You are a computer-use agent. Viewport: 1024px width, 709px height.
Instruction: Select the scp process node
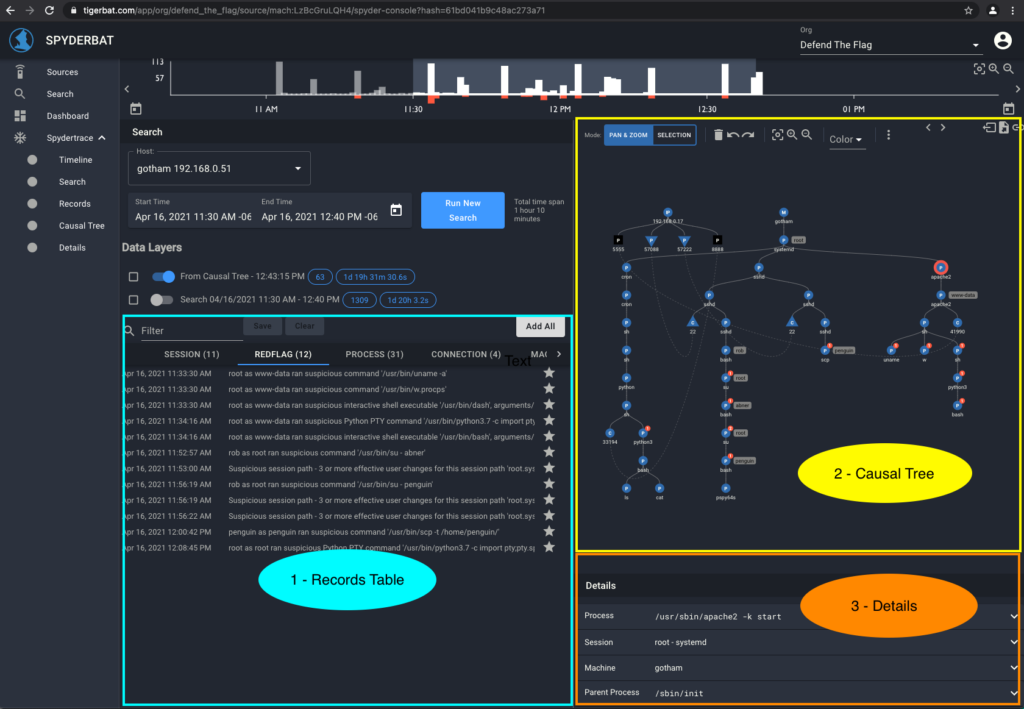[825, 351]
